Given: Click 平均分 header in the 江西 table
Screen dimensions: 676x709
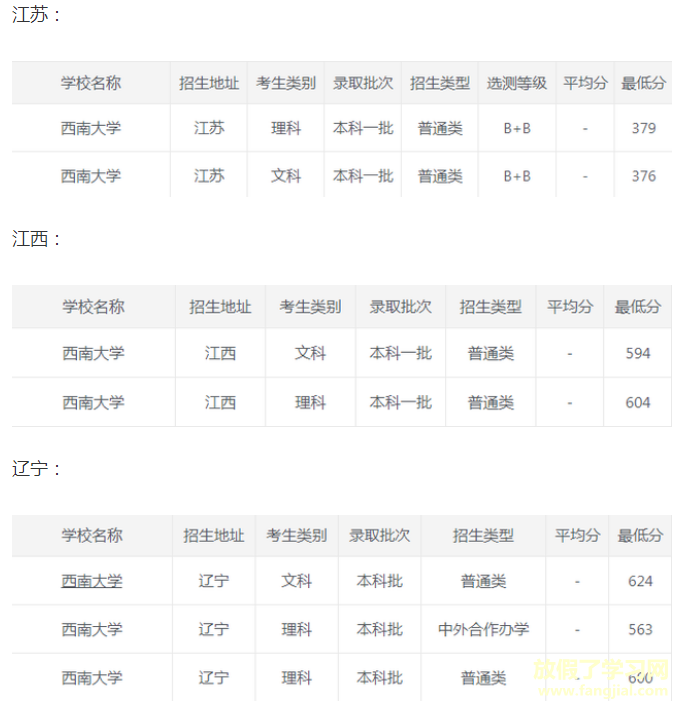Looking at the screenshot, I should [570, 307].
